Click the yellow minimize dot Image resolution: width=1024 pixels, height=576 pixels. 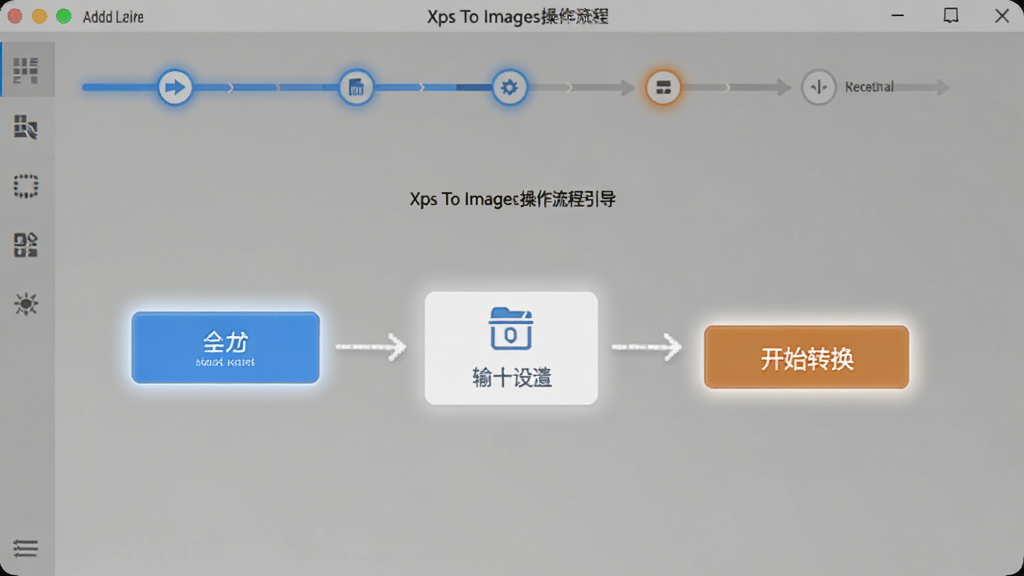point(39,16)
